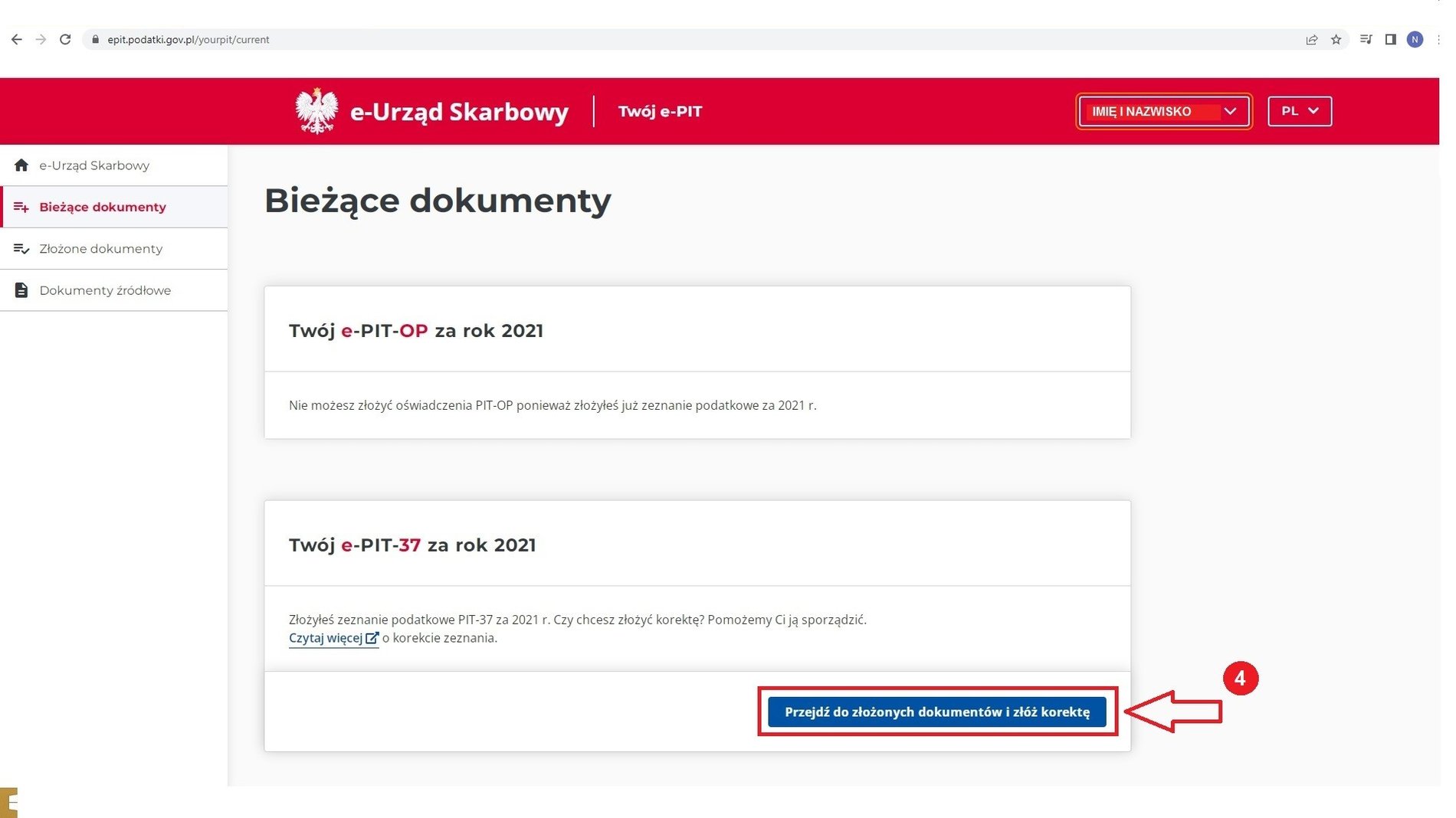Open the Chrome profile avatar N

coord(1415,39)
